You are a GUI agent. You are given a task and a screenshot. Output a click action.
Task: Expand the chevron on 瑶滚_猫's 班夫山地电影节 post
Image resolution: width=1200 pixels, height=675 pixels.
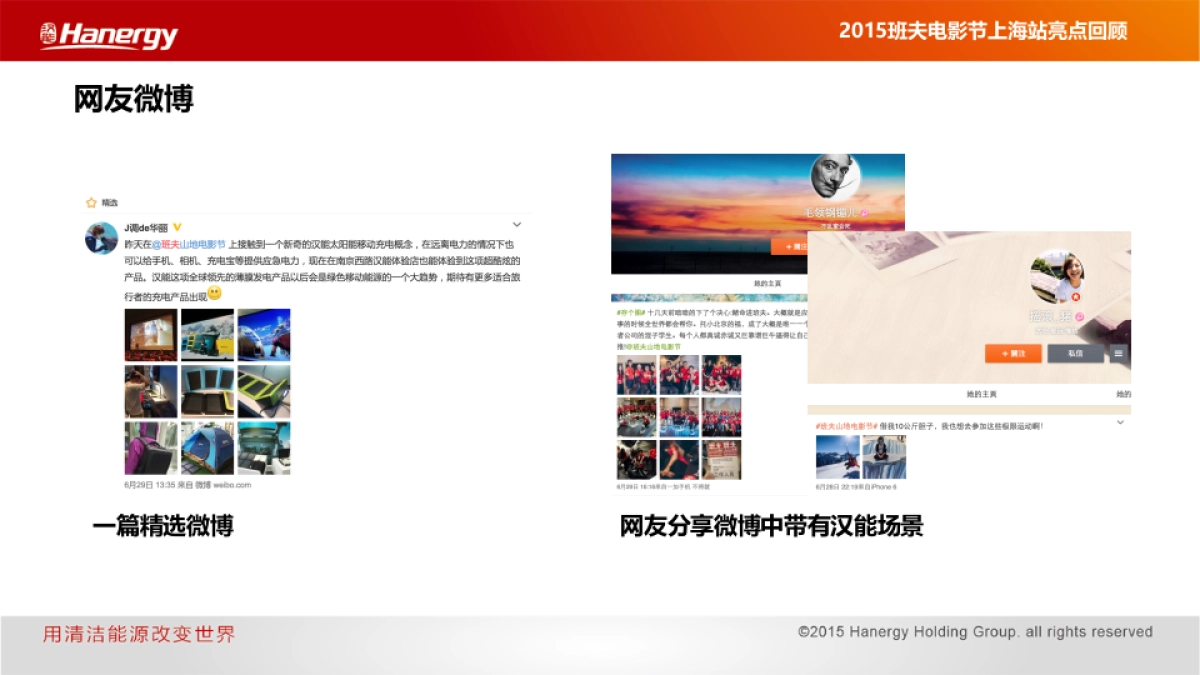[x=1118, y=422]
